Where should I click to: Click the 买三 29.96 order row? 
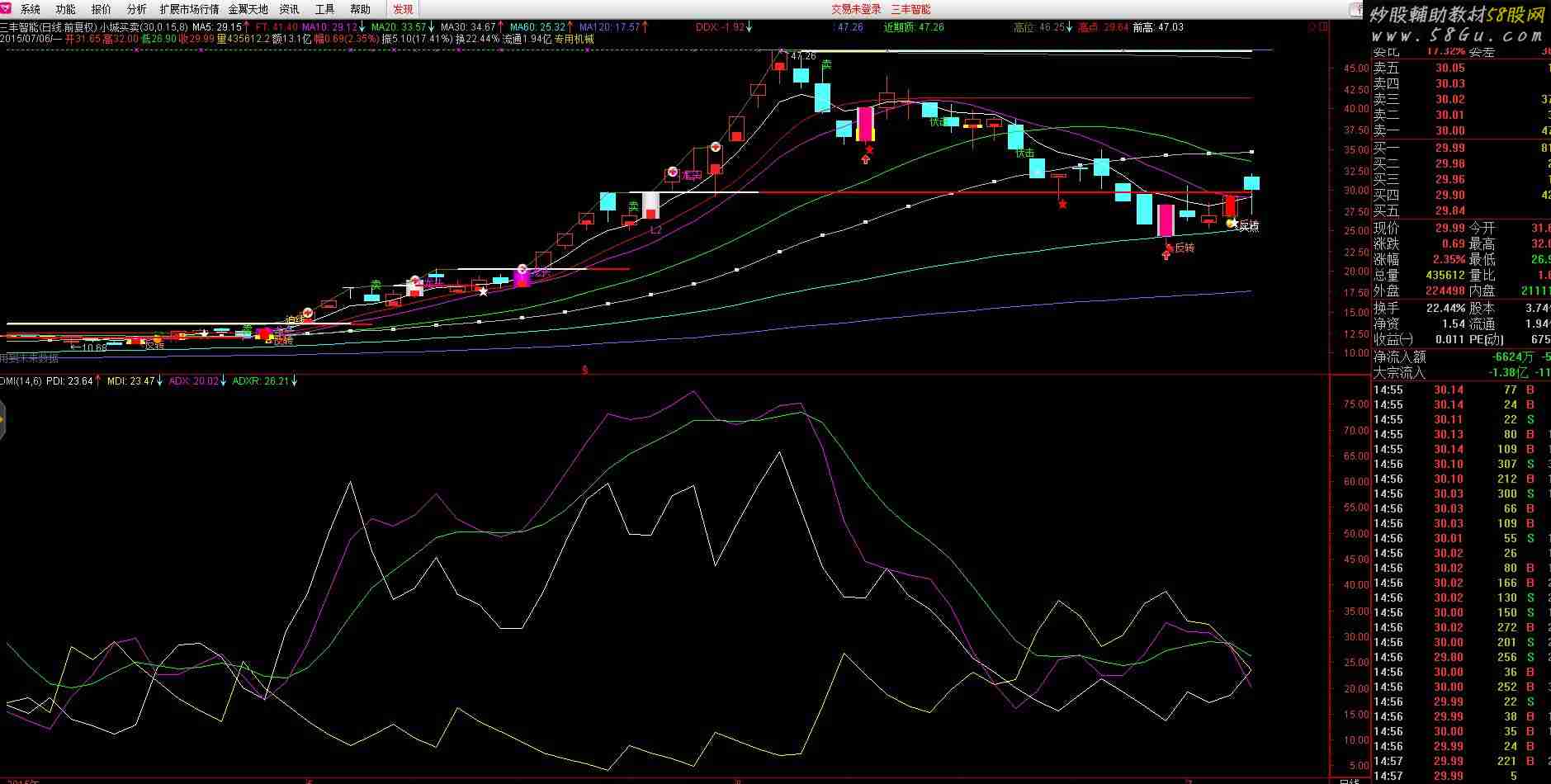(1461, 179)
